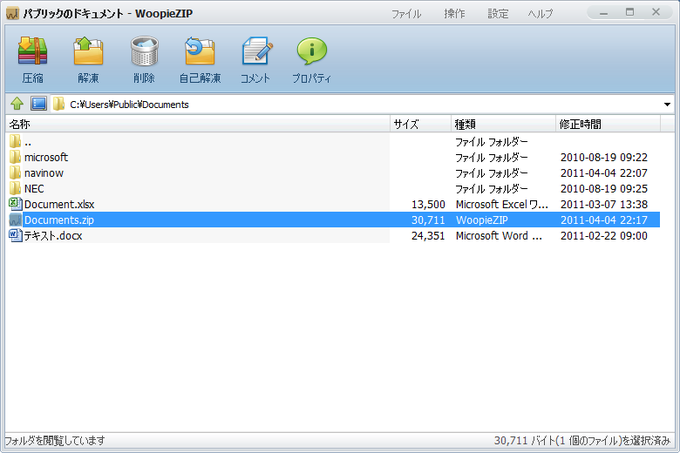Maximize the WoopieZIP window
The height and width of the screenshot is (453, 680).
[630, 13]
